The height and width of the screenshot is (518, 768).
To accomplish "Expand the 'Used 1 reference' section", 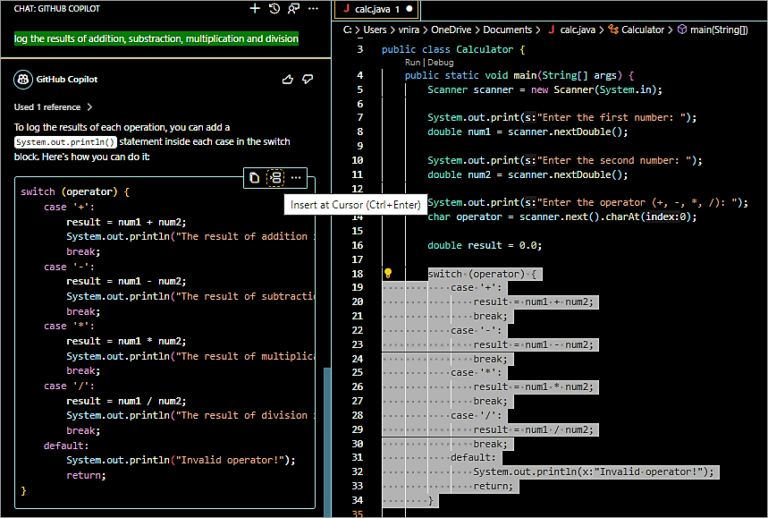I will [x=53, y=106].
